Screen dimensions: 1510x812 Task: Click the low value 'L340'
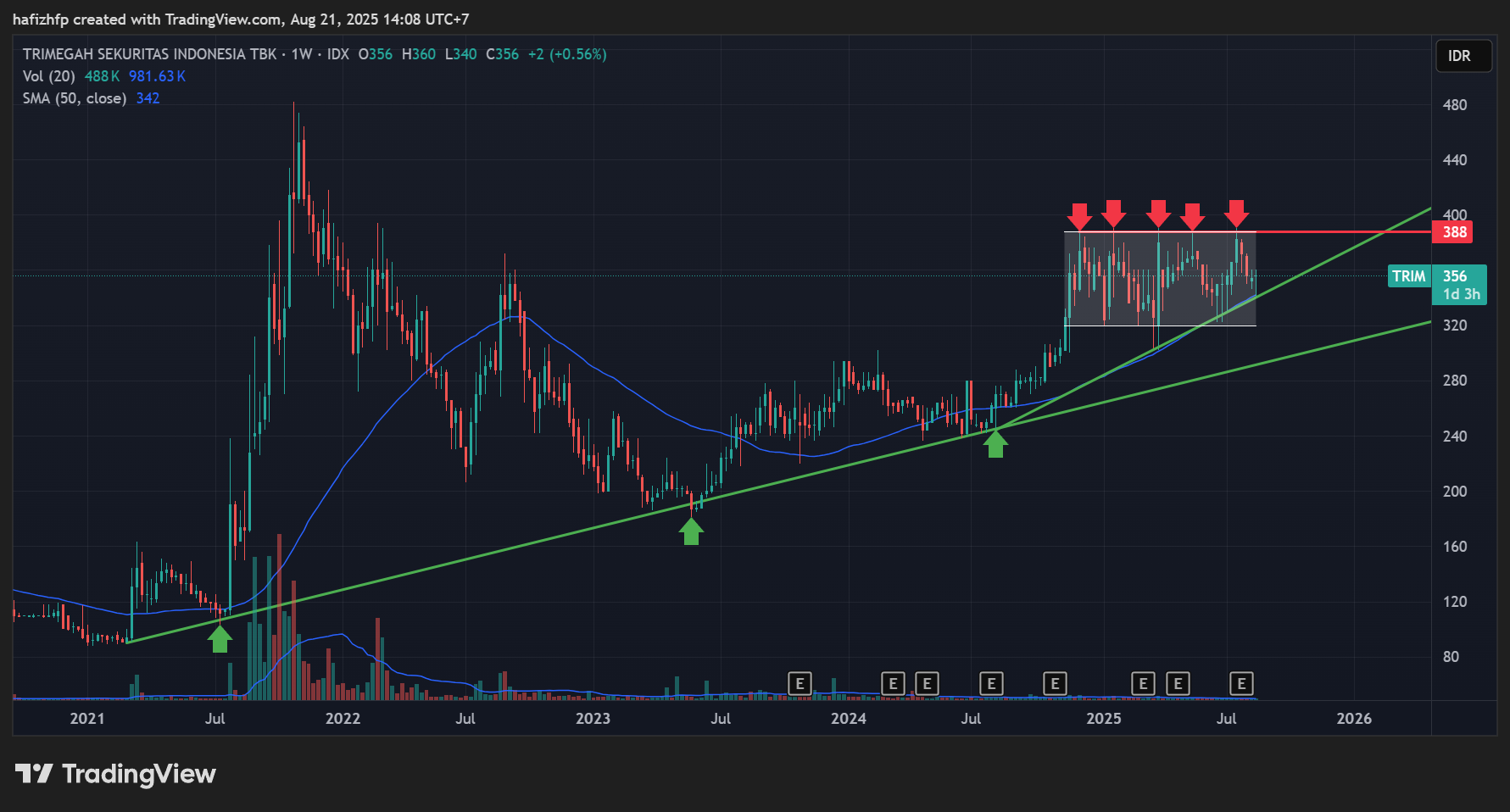pos(460,54)
